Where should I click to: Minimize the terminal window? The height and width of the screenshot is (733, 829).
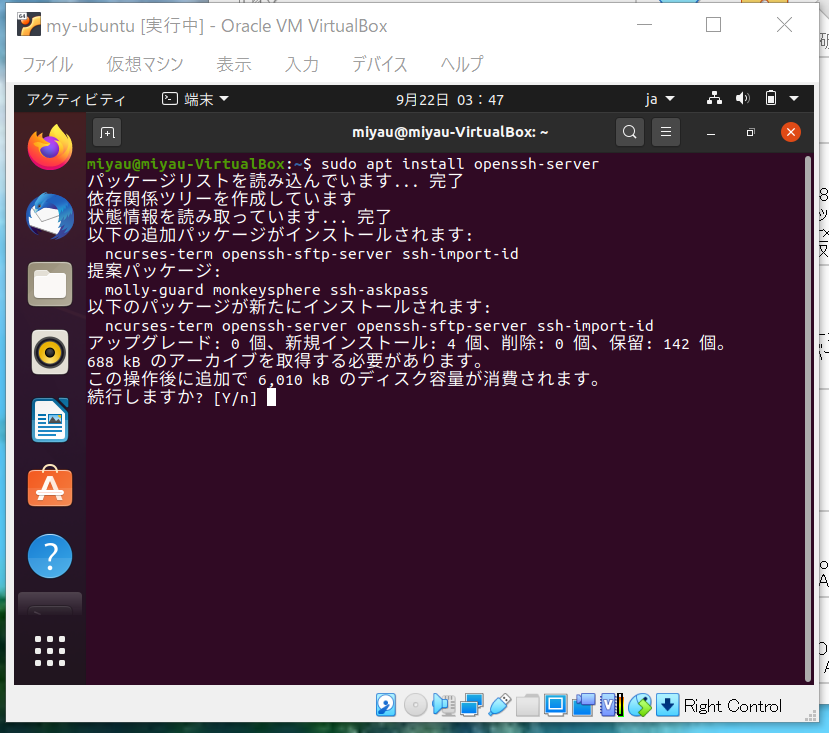(711, 133)
